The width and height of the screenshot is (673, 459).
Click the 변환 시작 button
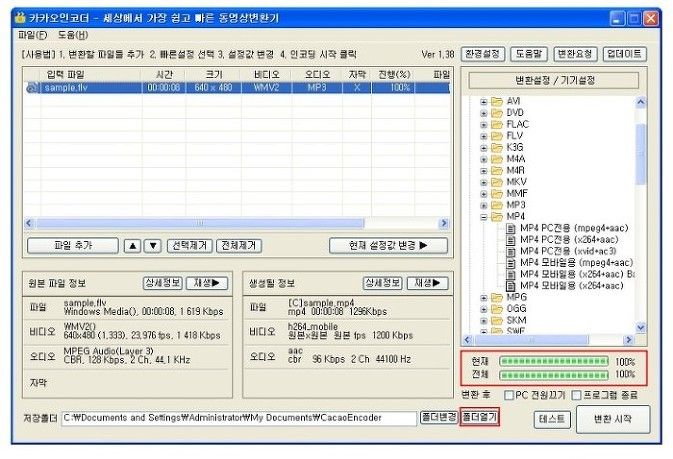613,419
